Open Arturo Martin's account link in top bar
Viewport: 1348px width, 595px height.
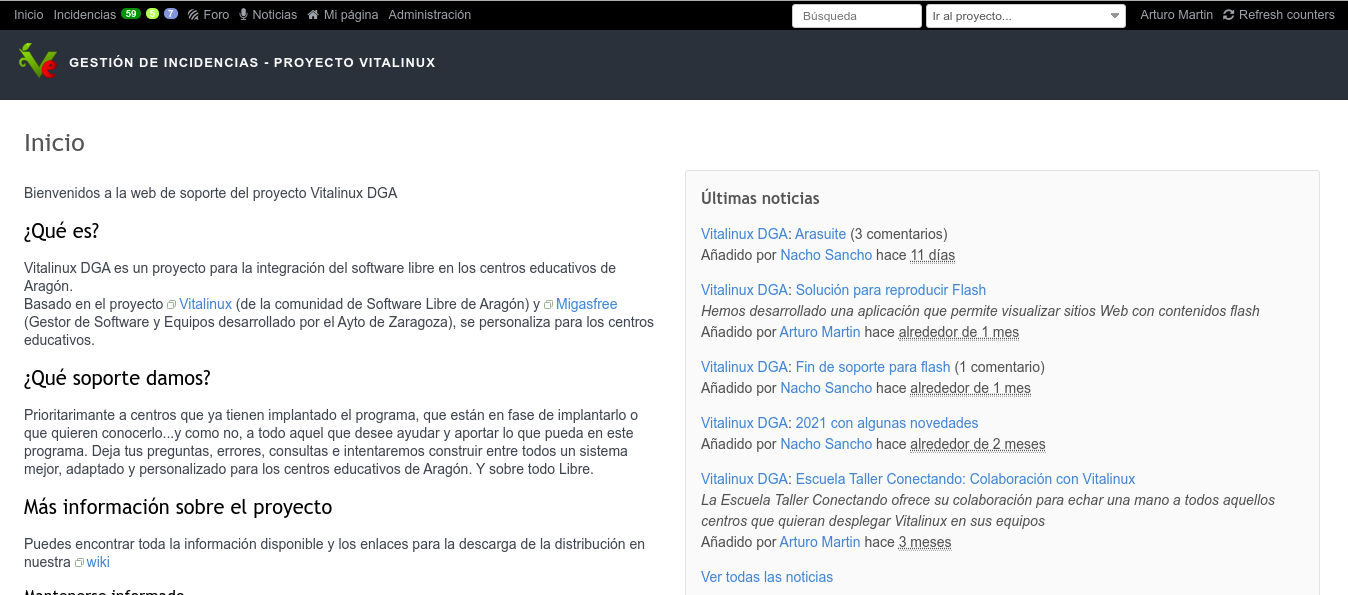[1177, 15]
